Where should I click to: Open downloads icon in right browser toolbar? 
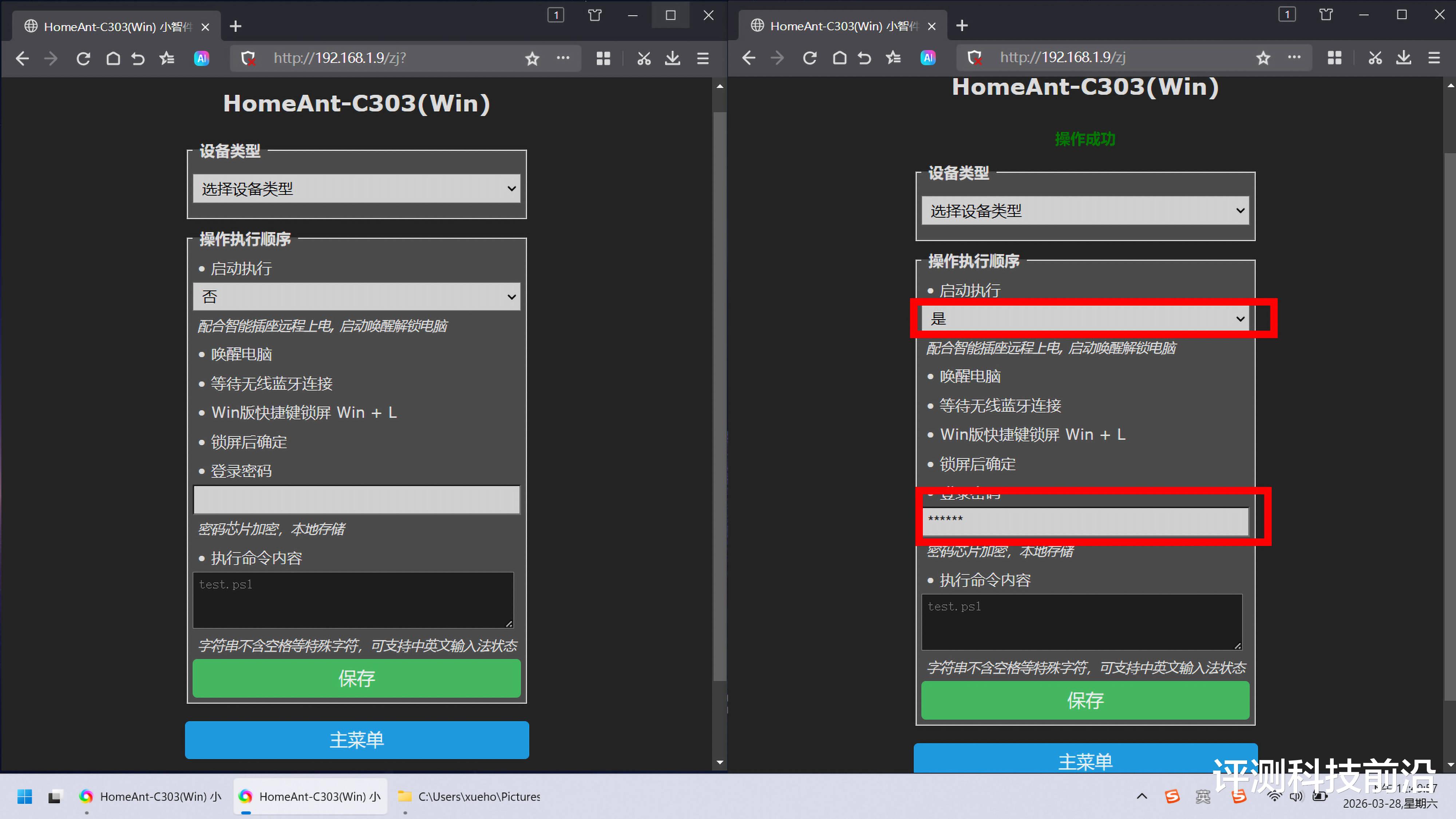[x=1404, y=58]
